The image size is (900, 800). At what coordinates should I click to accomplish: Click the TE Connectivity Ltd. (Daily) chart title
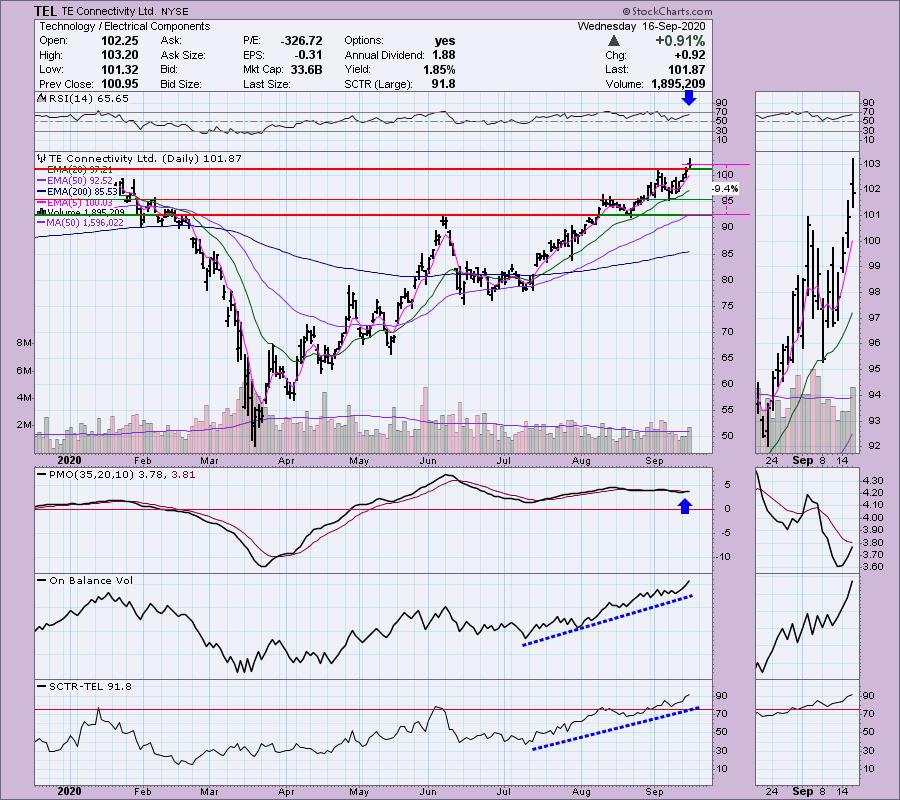coord(145,158)
